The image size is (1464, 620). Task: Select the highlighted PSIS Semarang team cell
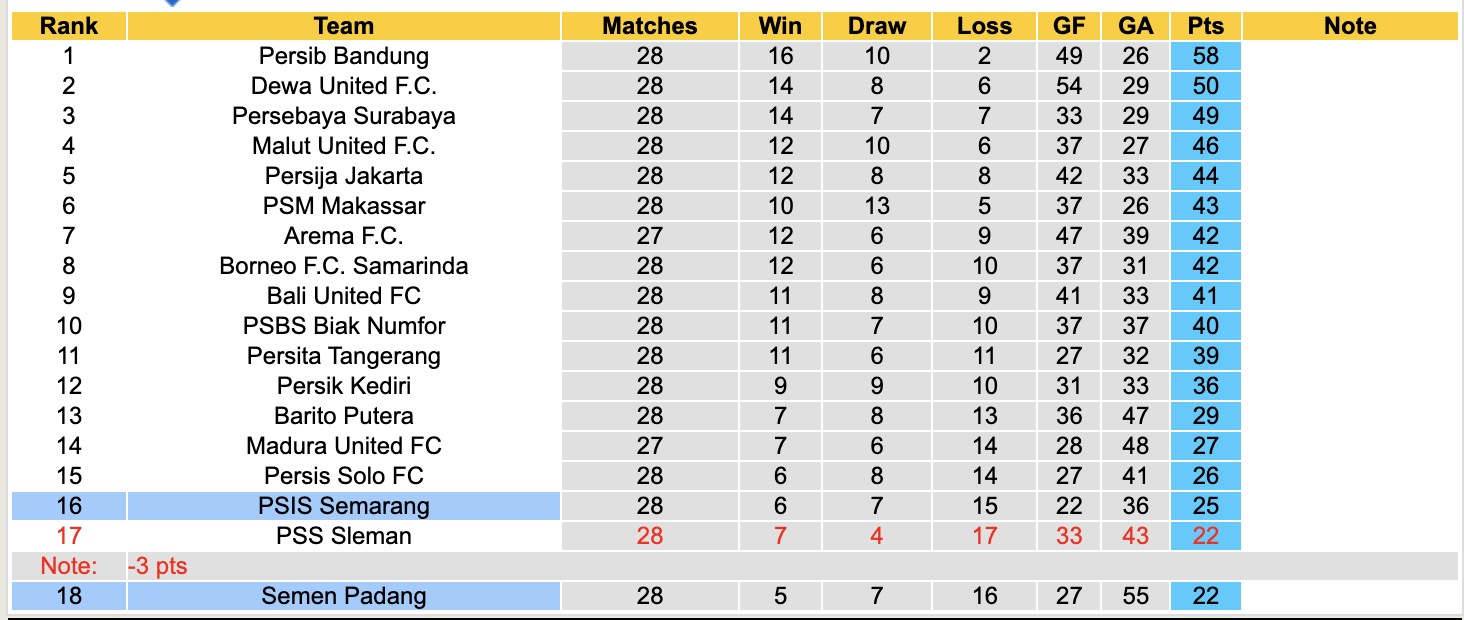tap(343, 506)
